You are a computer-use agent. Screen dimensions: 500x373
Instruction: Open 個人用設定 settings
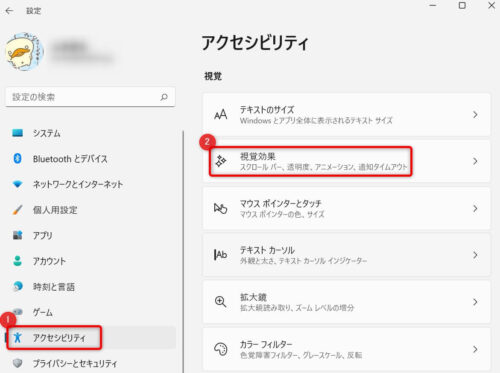pos(90,210)
